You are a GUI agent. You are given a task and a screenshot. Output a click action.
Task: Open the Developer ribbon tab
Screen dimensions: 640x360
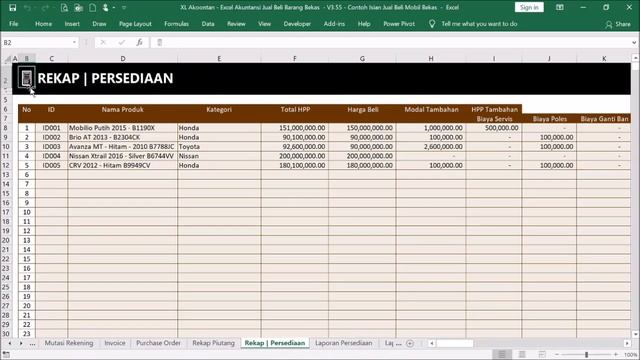click(x=297, y=24)
